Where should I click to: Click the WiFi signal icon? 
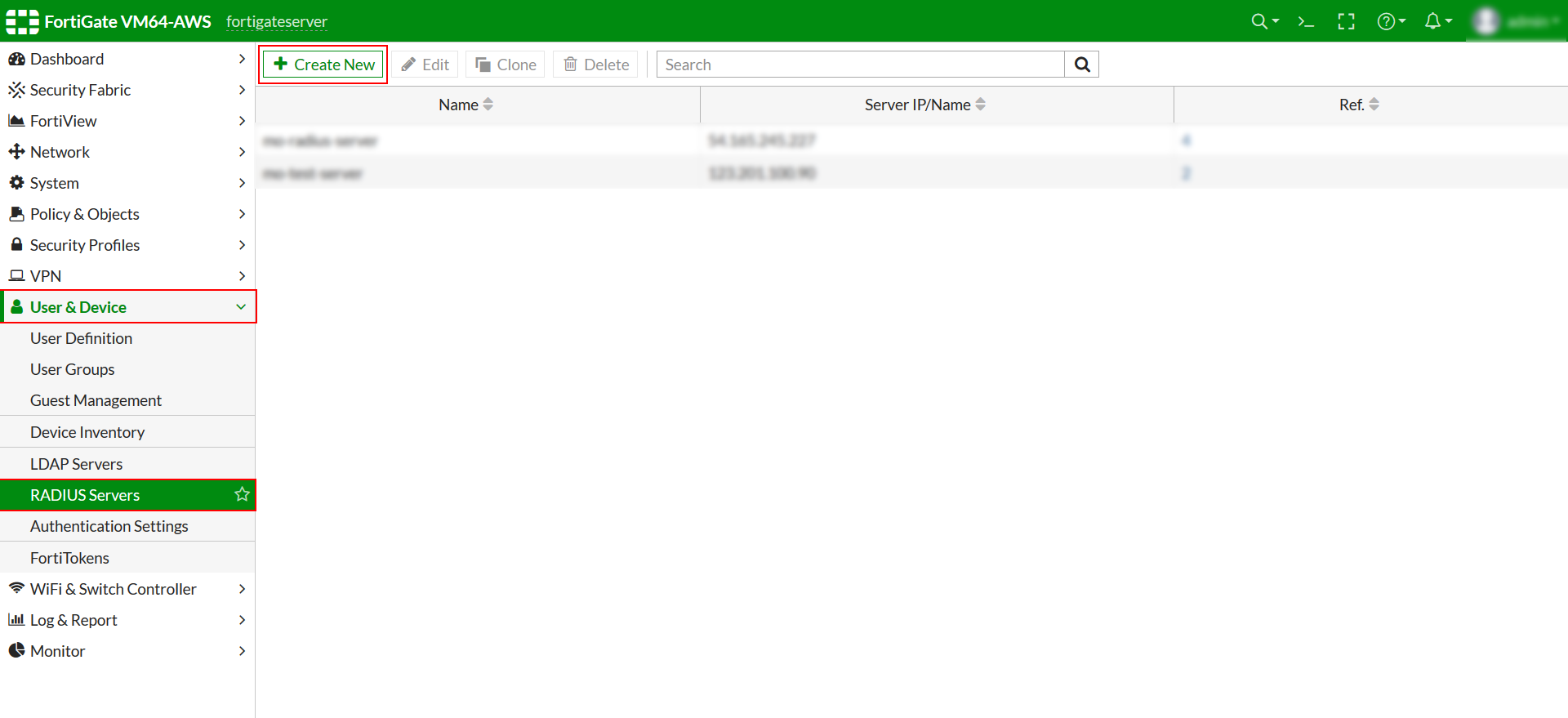coord(16,588)
